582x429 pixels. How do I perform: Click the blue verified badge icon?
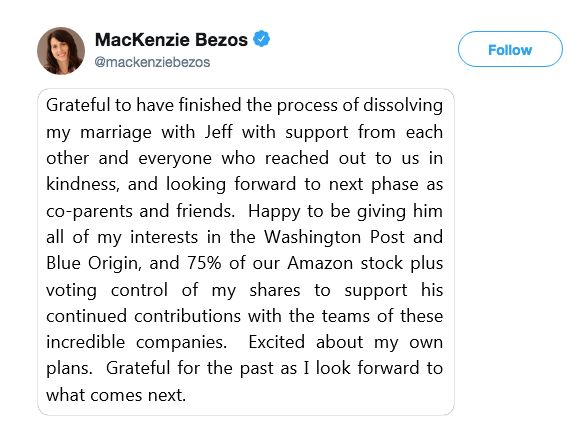tap(262, 39)
